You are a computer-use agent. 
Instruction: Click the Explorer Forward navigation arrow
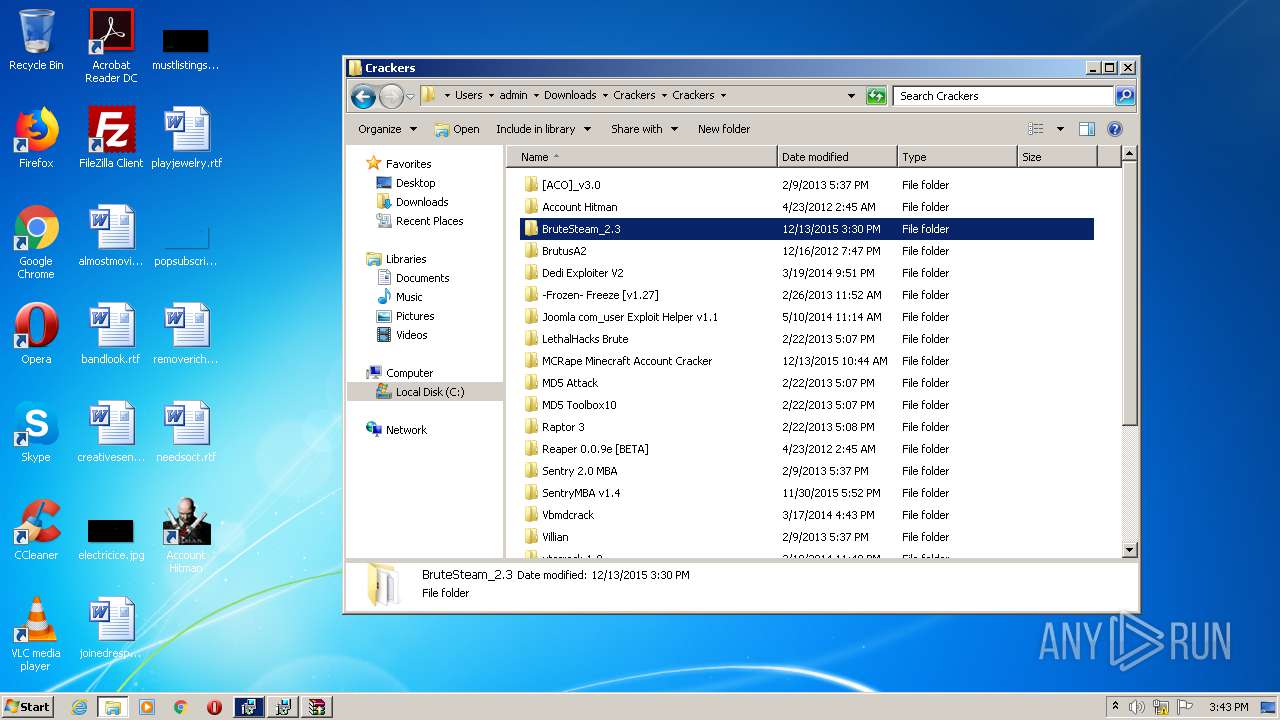click(x=391, y=96)
